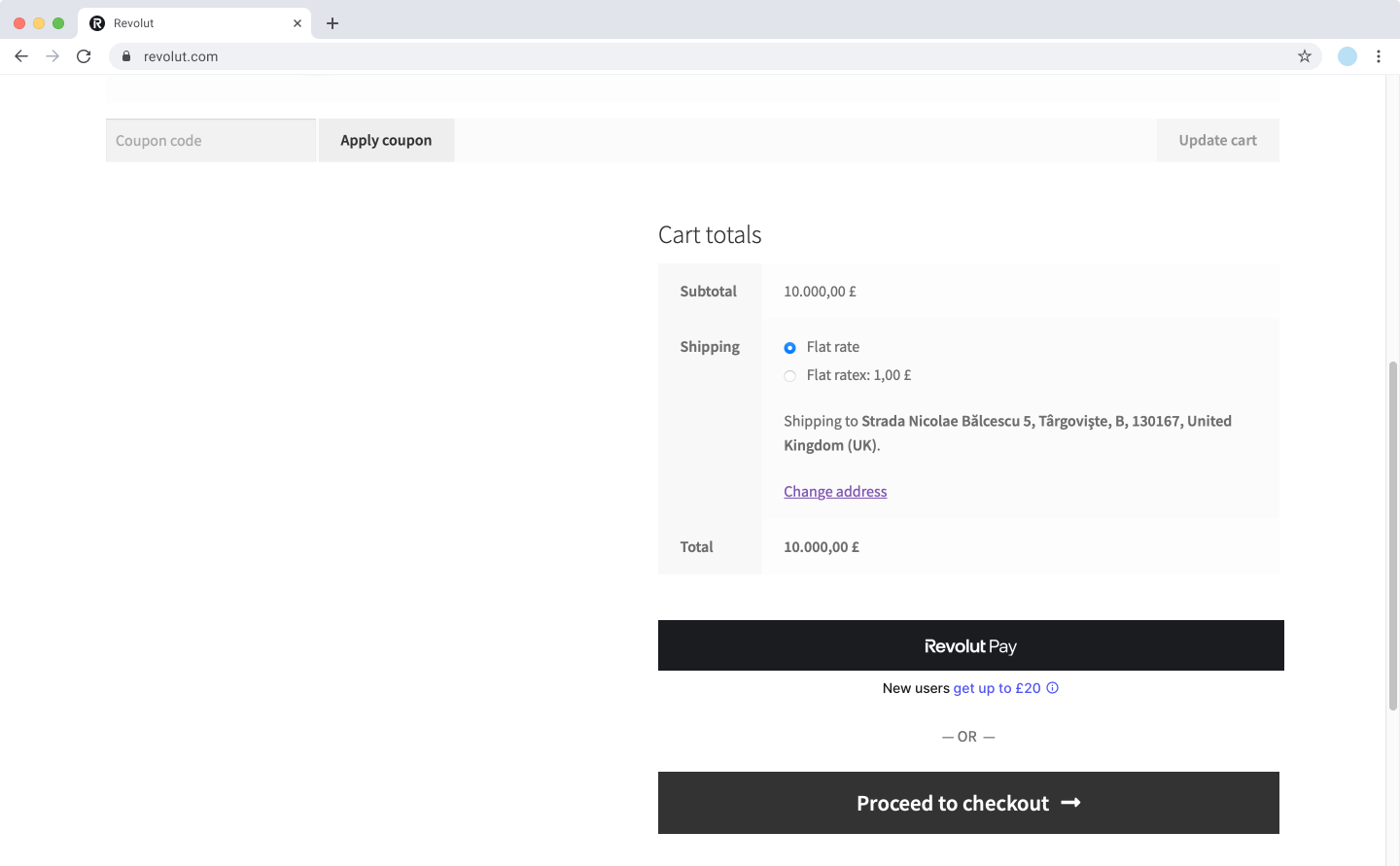
Task: Click the bold Total amount 10.000,00 £
Action: 822,547
